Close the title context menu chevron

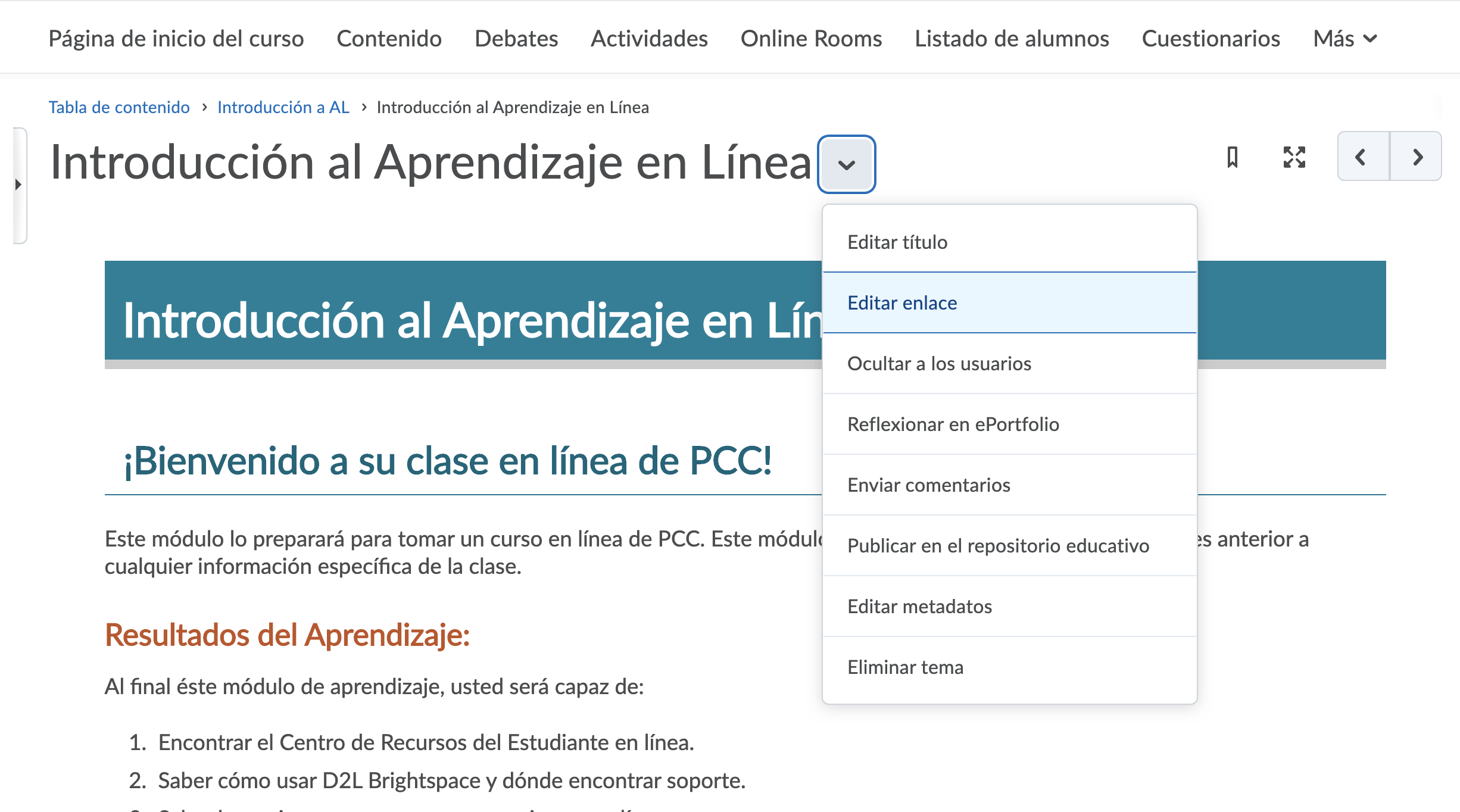(846, 165)
